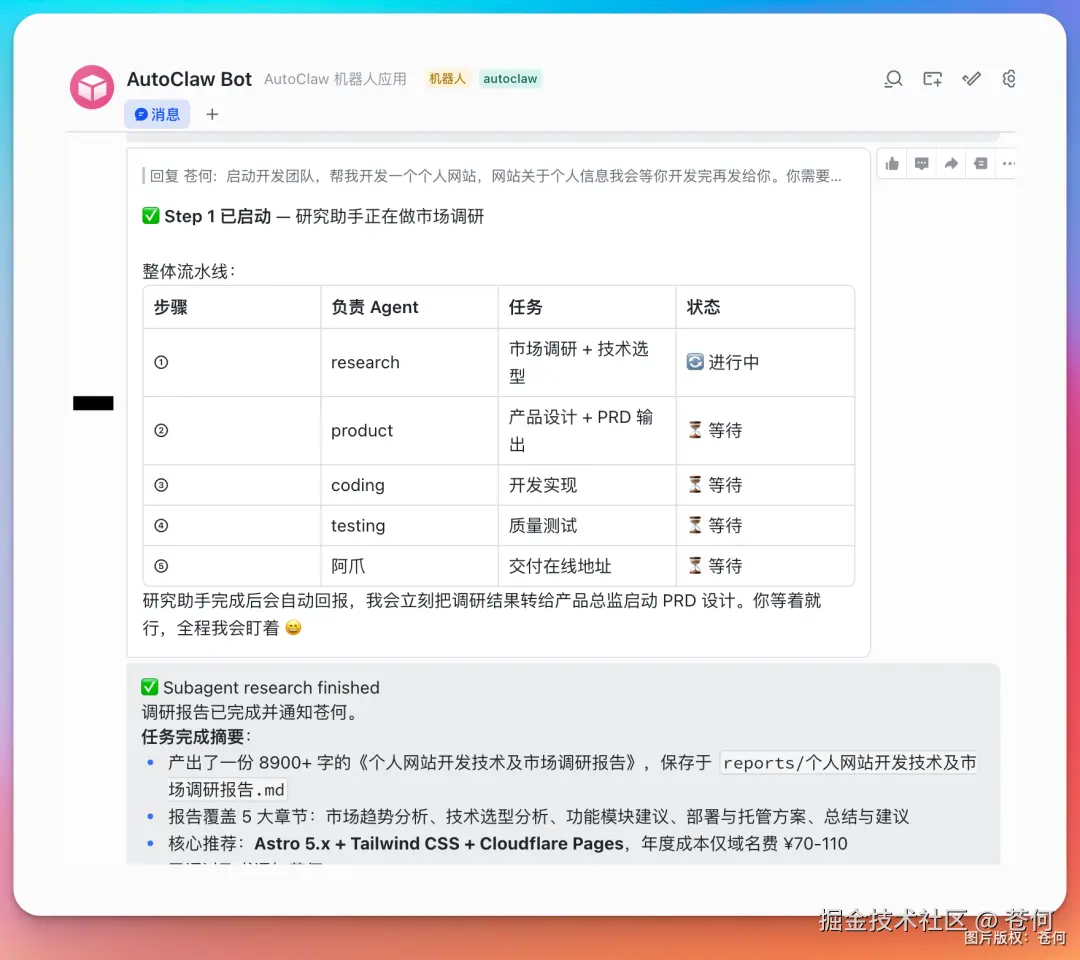
Task: Click the add-to-group icon beside search
Action: point(932,78)
